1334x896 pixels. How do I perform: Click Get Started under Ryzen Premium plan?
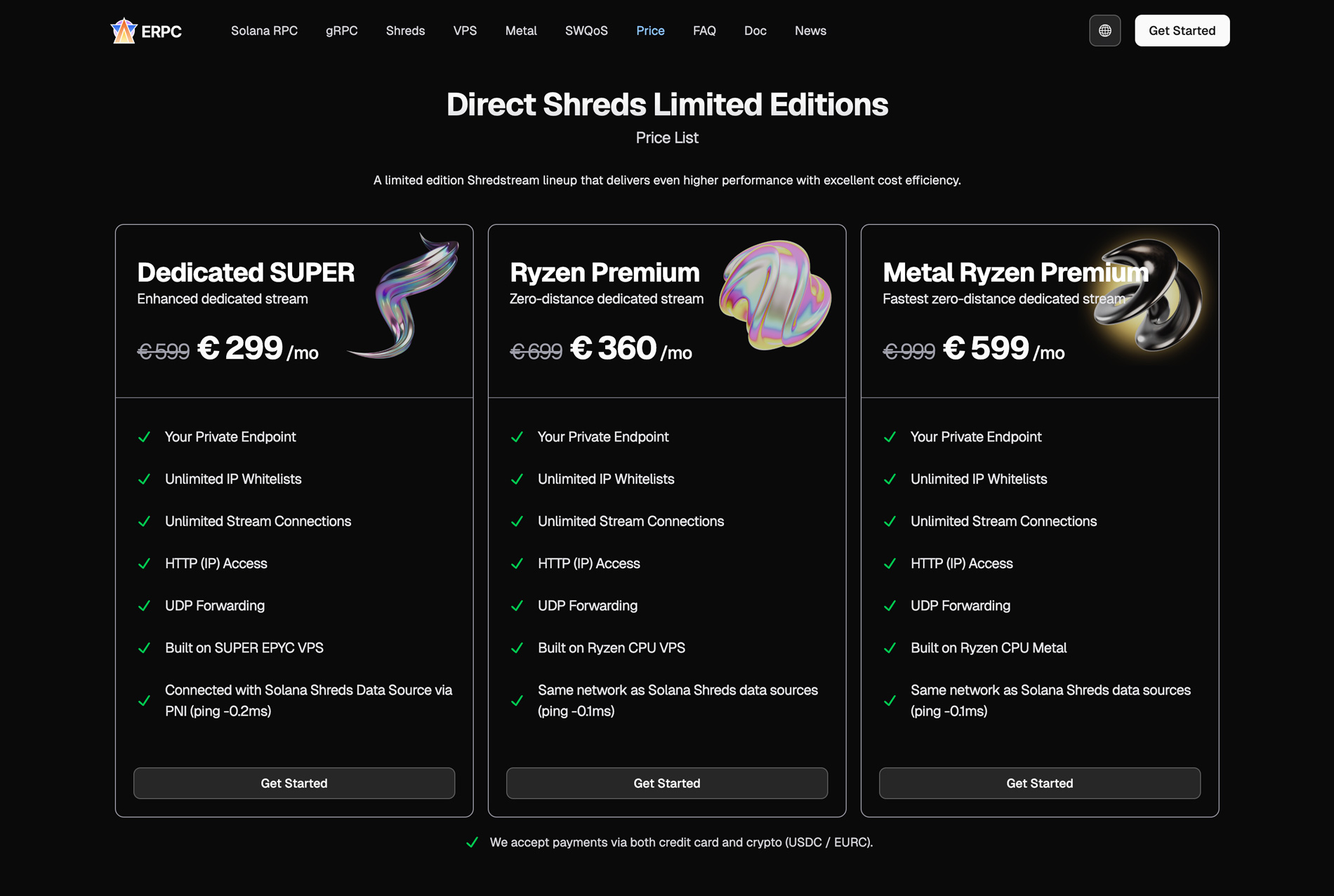pos(666,783)
